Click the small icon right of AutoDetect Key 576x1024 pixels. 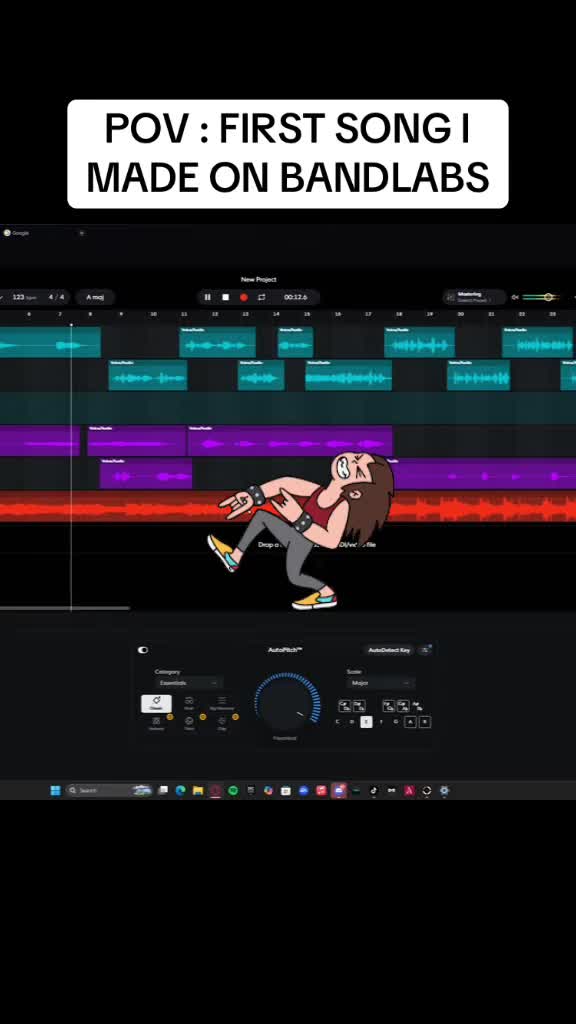tap(425, 650)
